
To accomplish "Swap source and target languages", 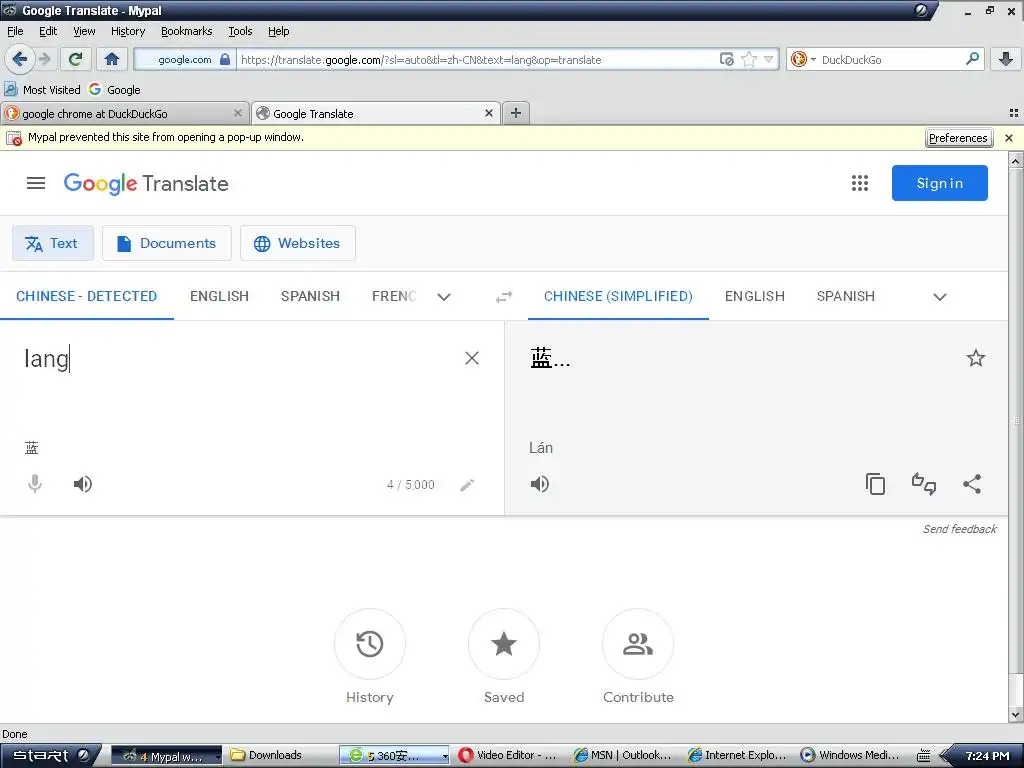I will tap(504, 297).
